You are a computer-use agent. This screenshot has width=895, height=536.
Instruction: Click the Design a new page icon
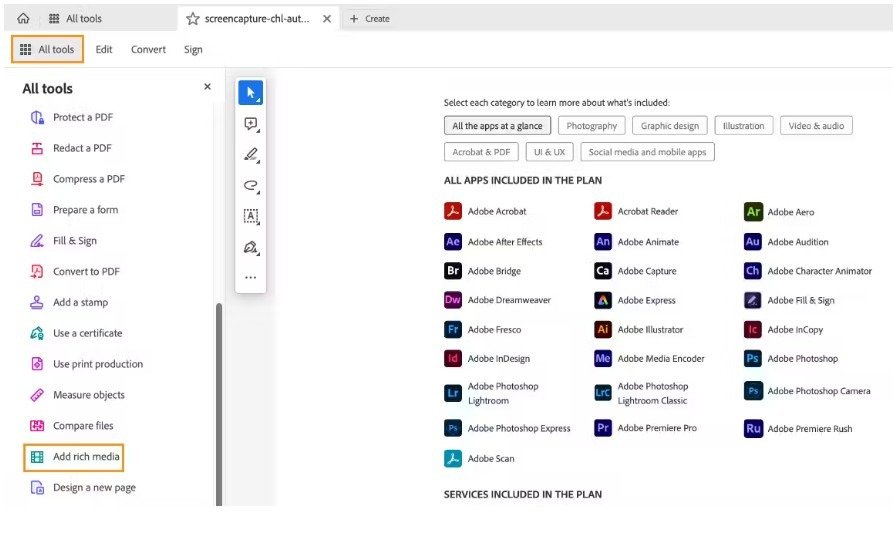[x=37, y=487]
